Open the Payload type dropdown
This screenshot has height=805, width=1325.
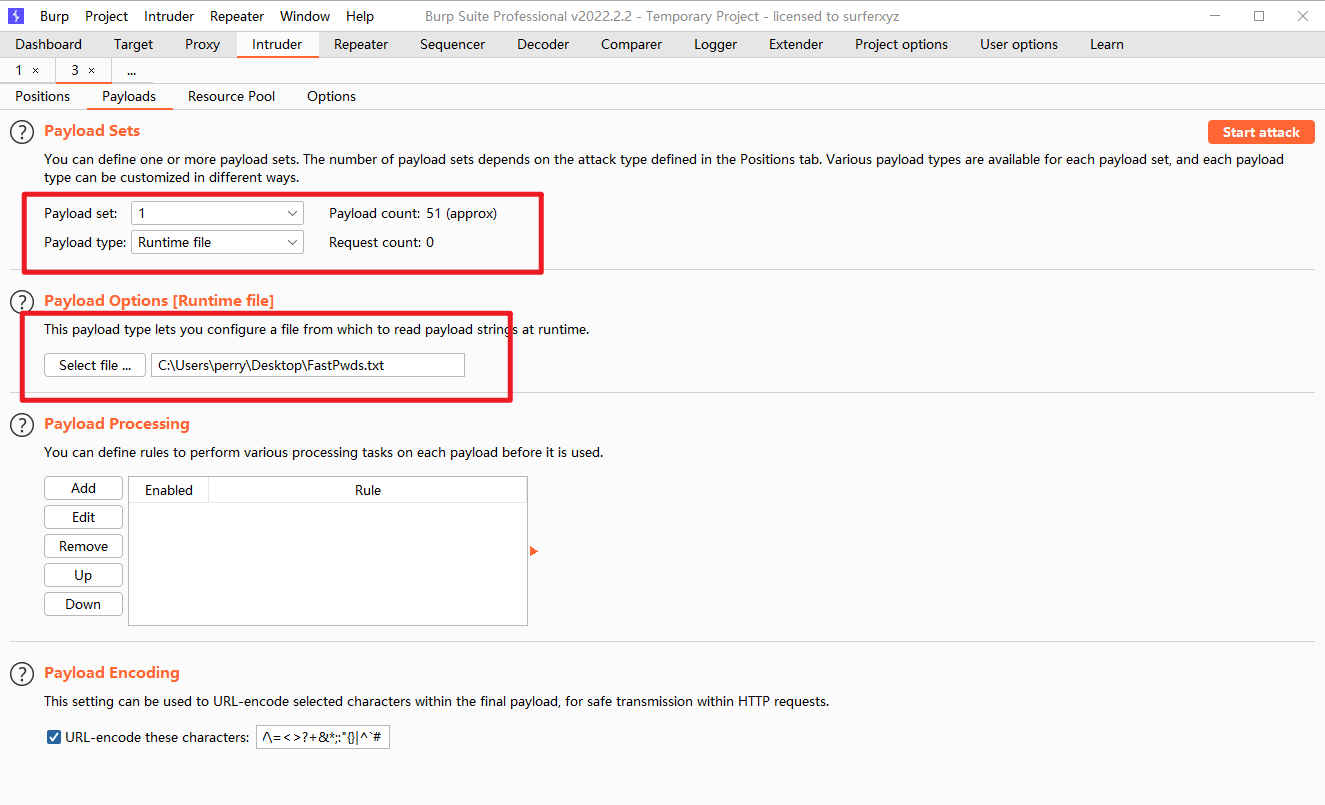click(217, 242)
